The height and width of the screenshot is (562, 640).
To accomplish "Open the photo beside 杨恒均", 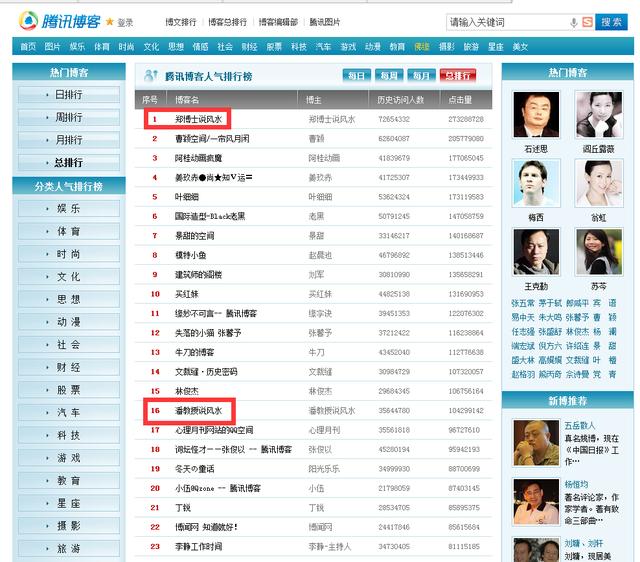I will 536,502.
